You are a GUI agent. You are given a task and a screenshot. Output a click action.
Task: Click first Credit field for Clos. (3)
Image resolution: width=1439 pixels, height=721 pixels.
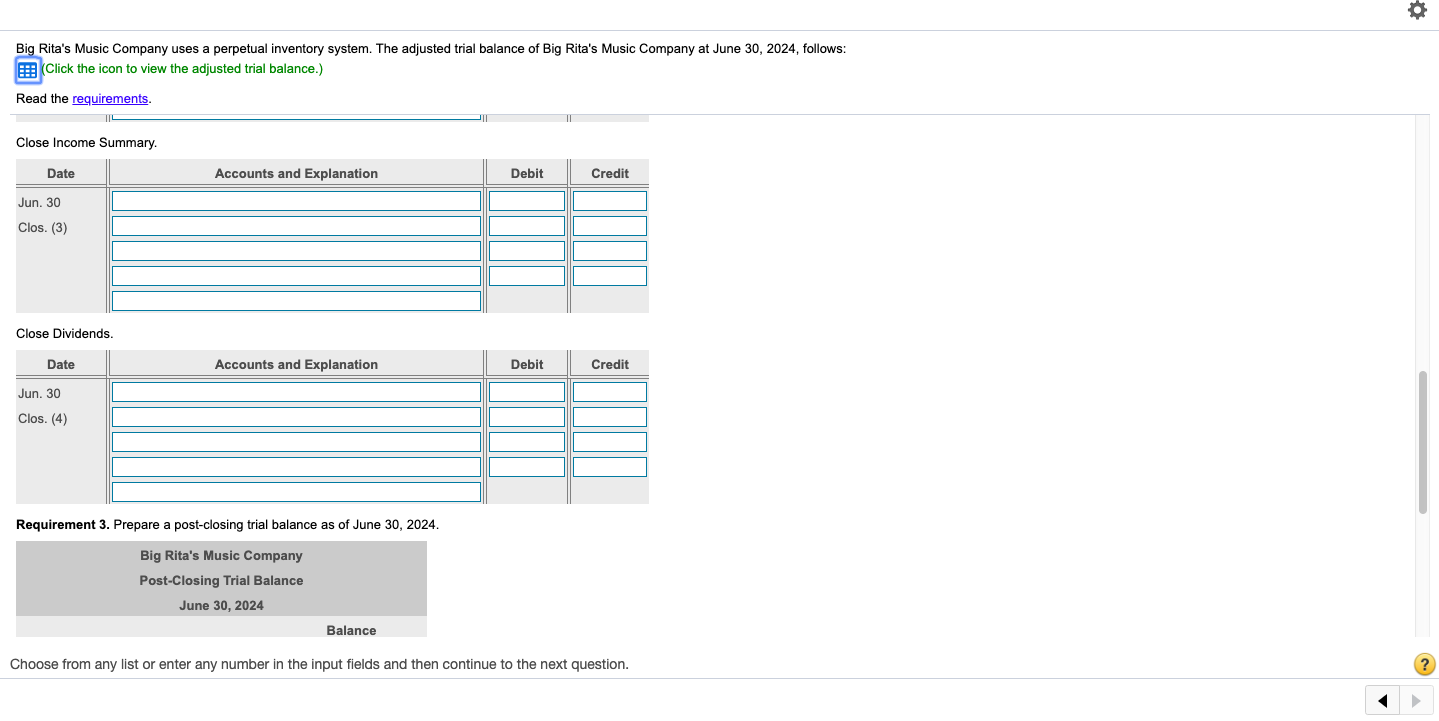tap(610, 201)
